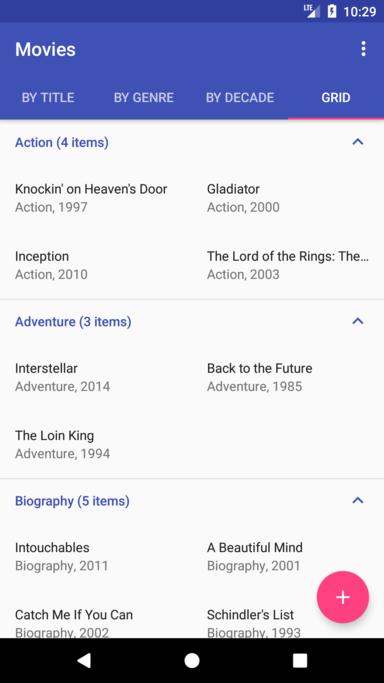Open recent apps square button
This screenshot has height=683, width=384.
pyautogui.click(x=300, y=660)
